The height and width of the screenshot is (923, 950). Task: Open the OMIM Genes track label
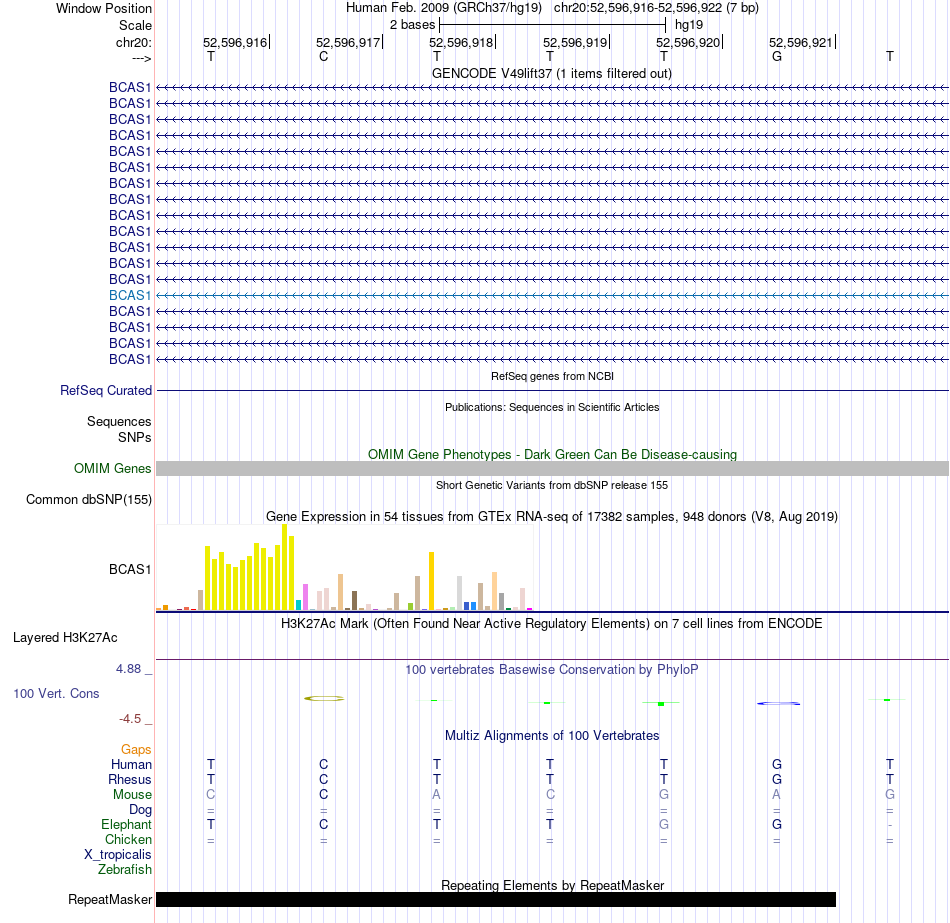coord(112,468)
